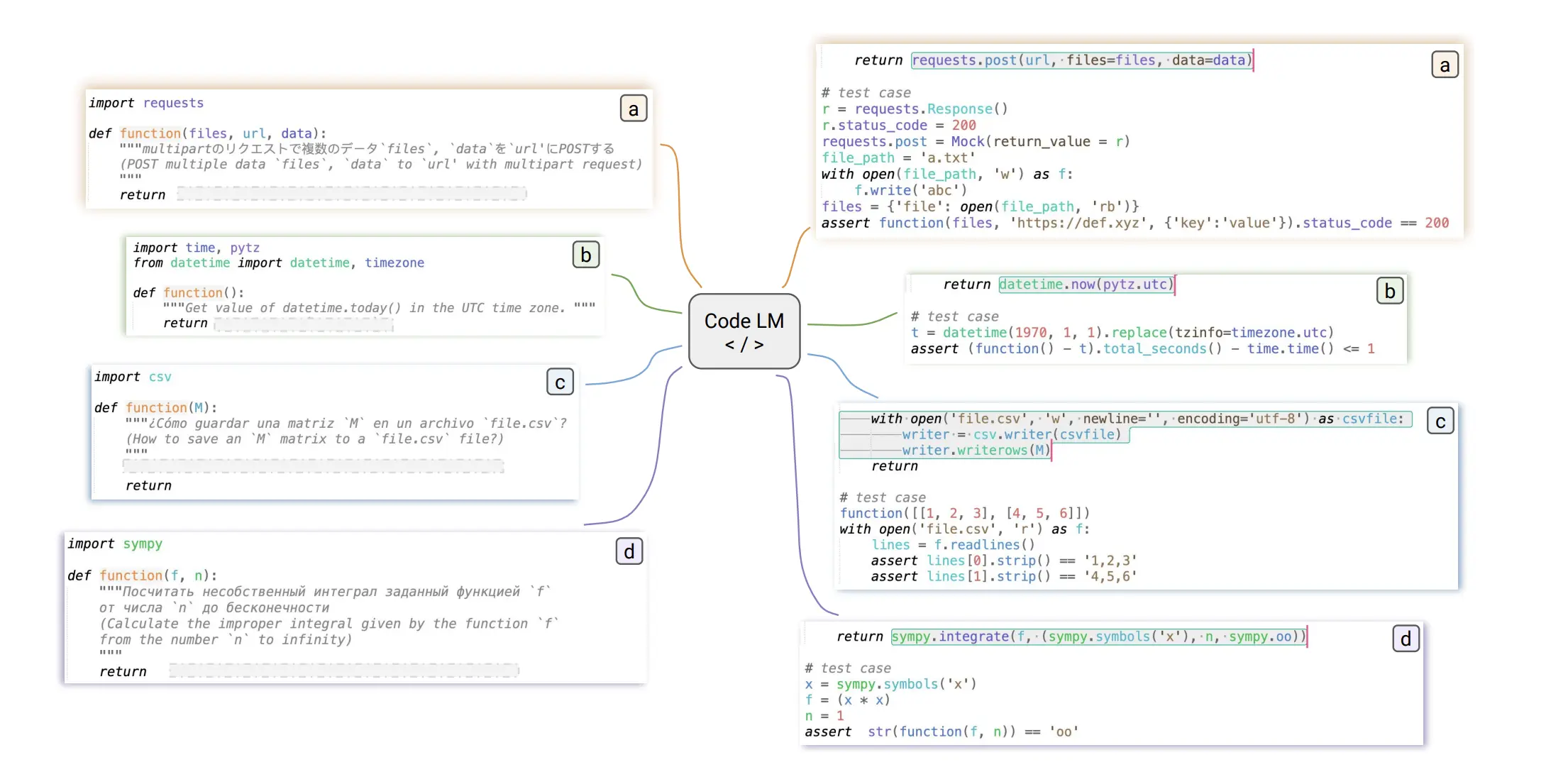
Task: Select the 'a' badge in the import requests prompt
Action: [x=634, y=109]
